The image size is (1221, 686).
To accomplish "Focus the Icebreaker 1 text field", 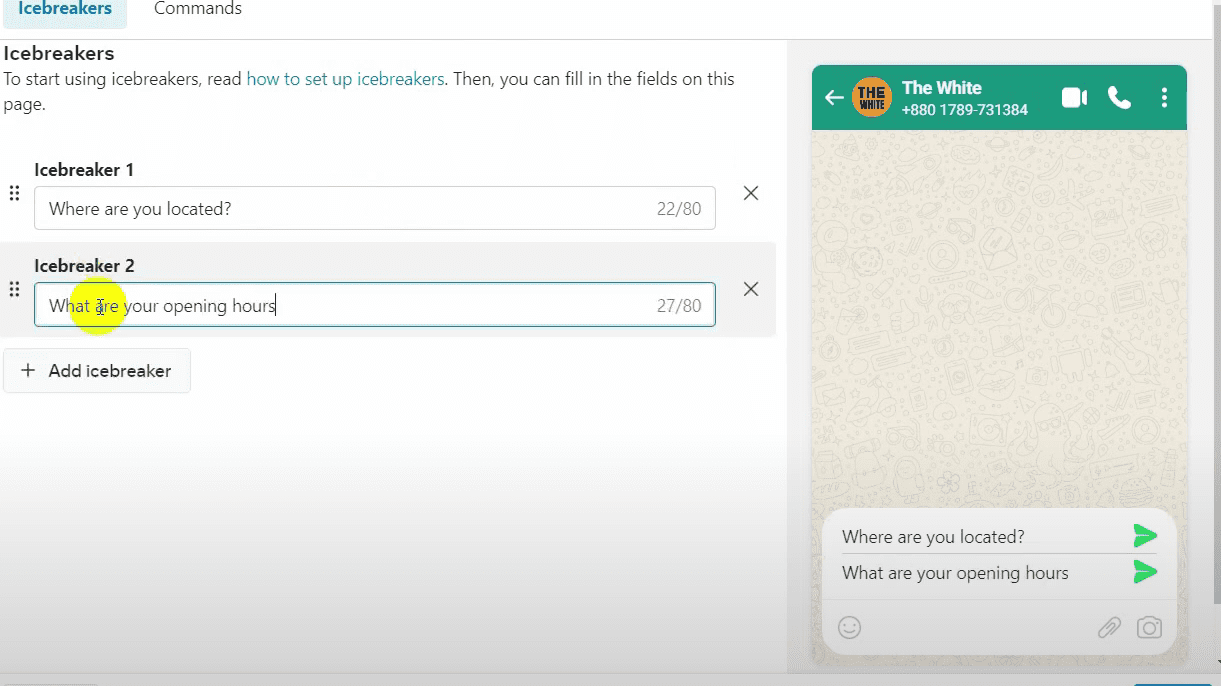I will click(x=340, y=208).
